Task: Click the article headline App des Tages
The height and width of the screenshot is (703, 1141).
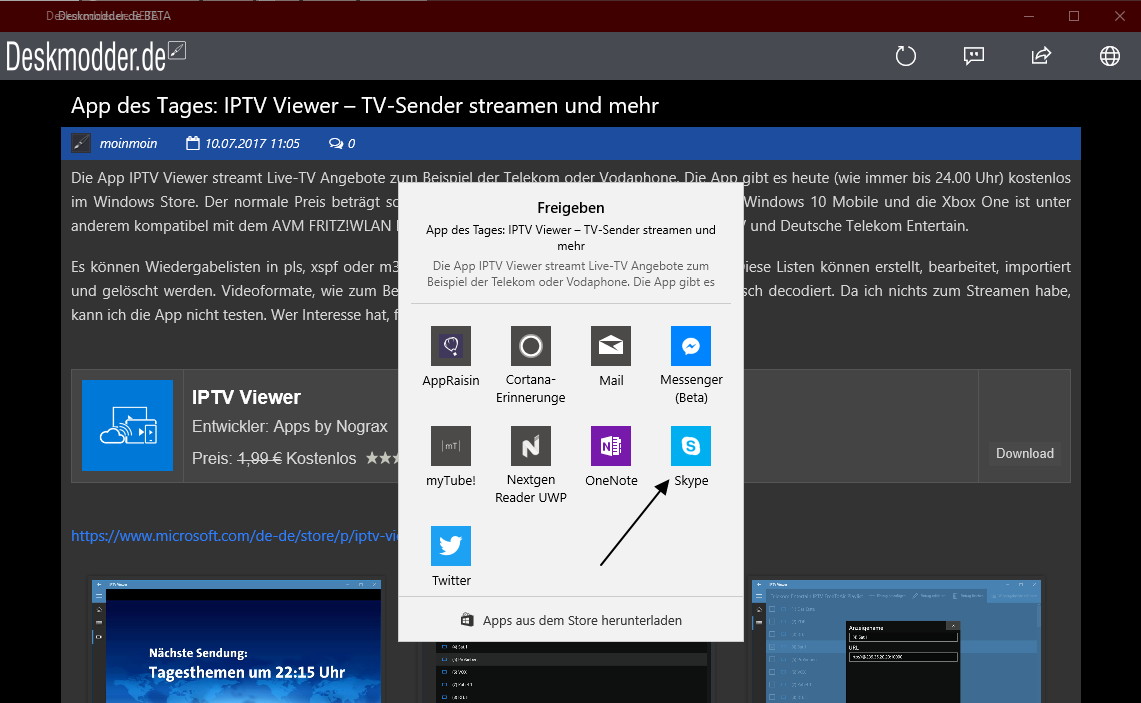Action: [x=365, y=106]
